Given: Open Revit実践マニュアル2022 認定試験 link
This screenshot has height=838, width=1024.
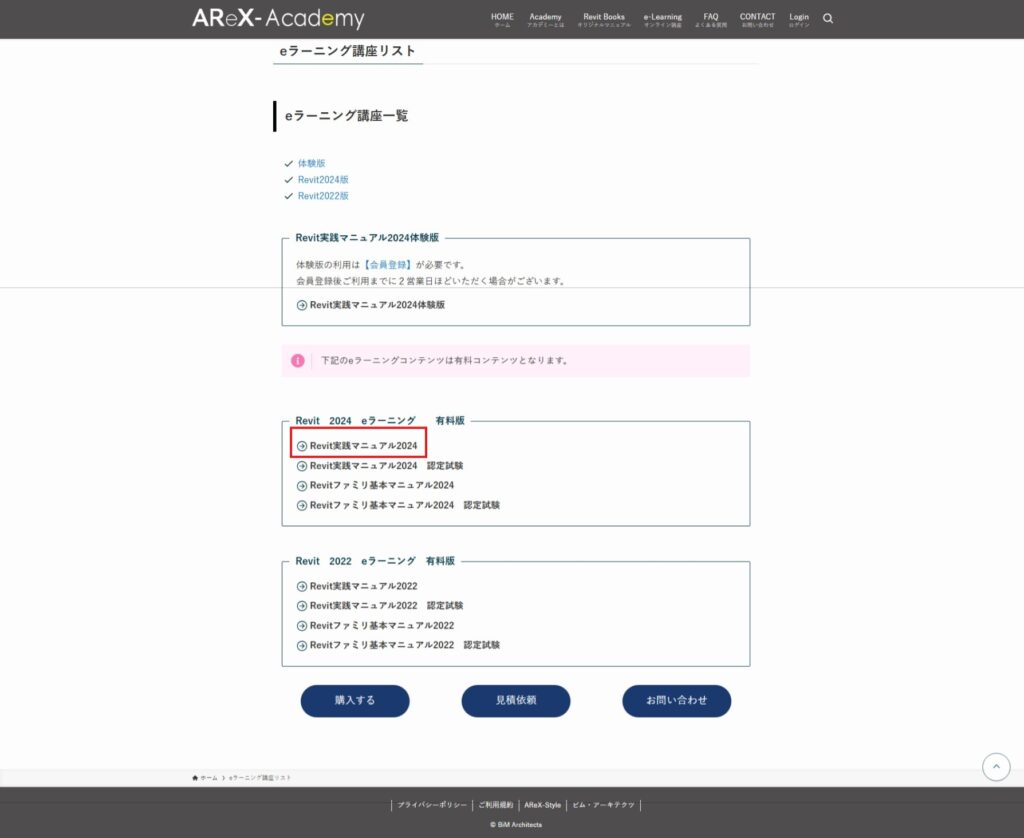Looking at the screenshot, I should (x=387, y=606).
